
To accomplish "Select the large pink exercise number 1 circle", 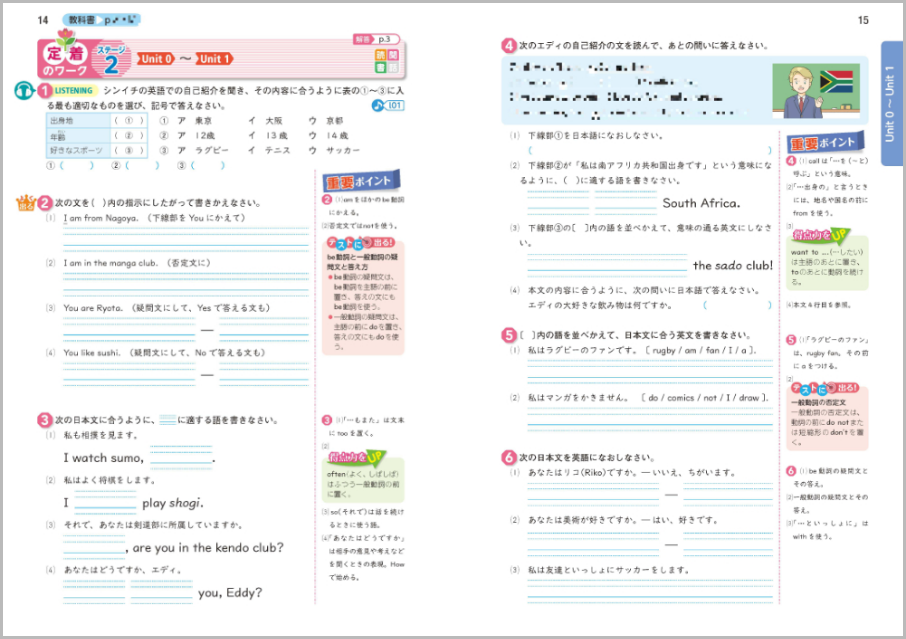I will click(x=44, y=91).
